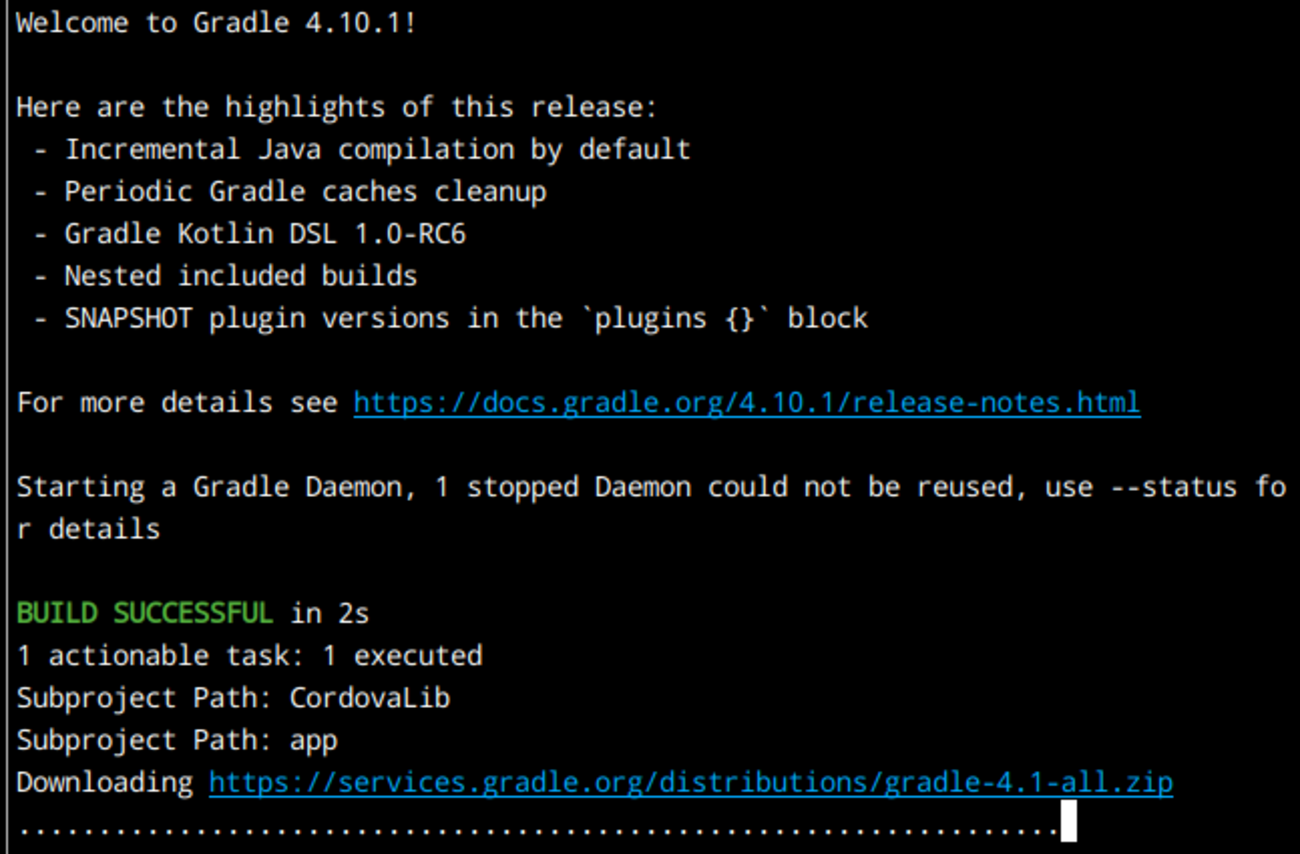
Task: Click the "Subproject Path: app" line
Action: point(177,740)
